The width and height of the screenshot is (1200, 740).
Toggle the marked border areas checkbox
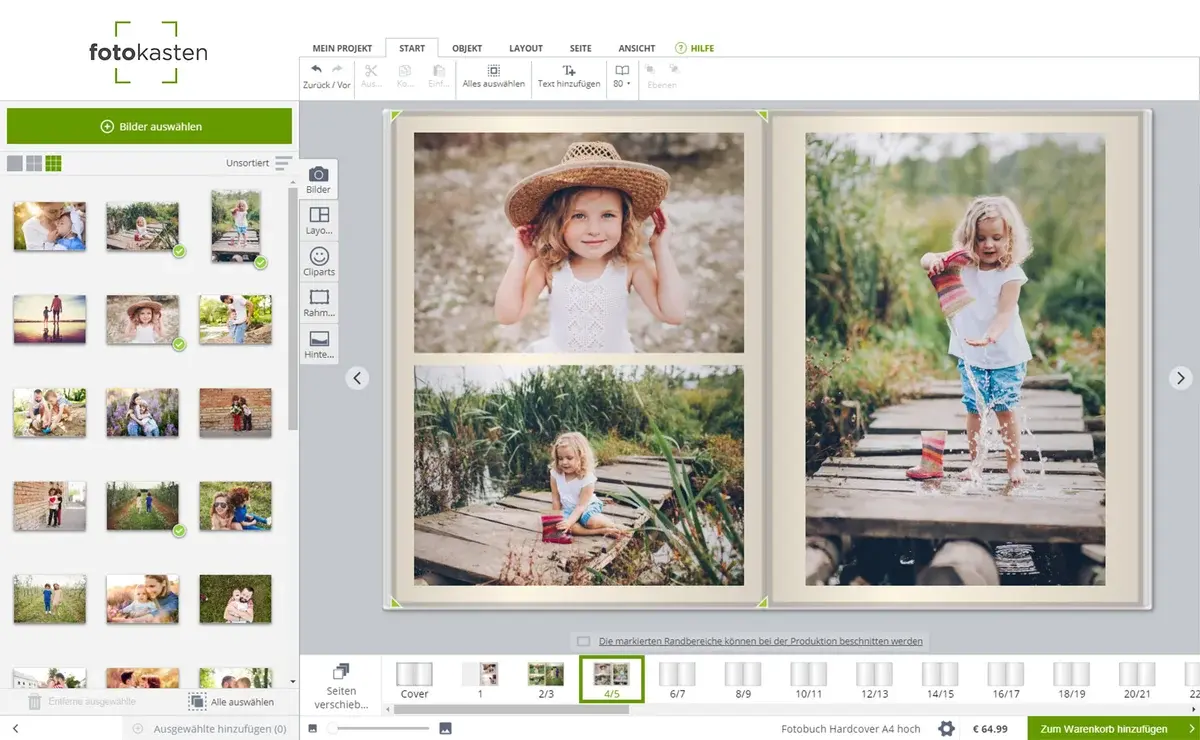pos(583,641)
